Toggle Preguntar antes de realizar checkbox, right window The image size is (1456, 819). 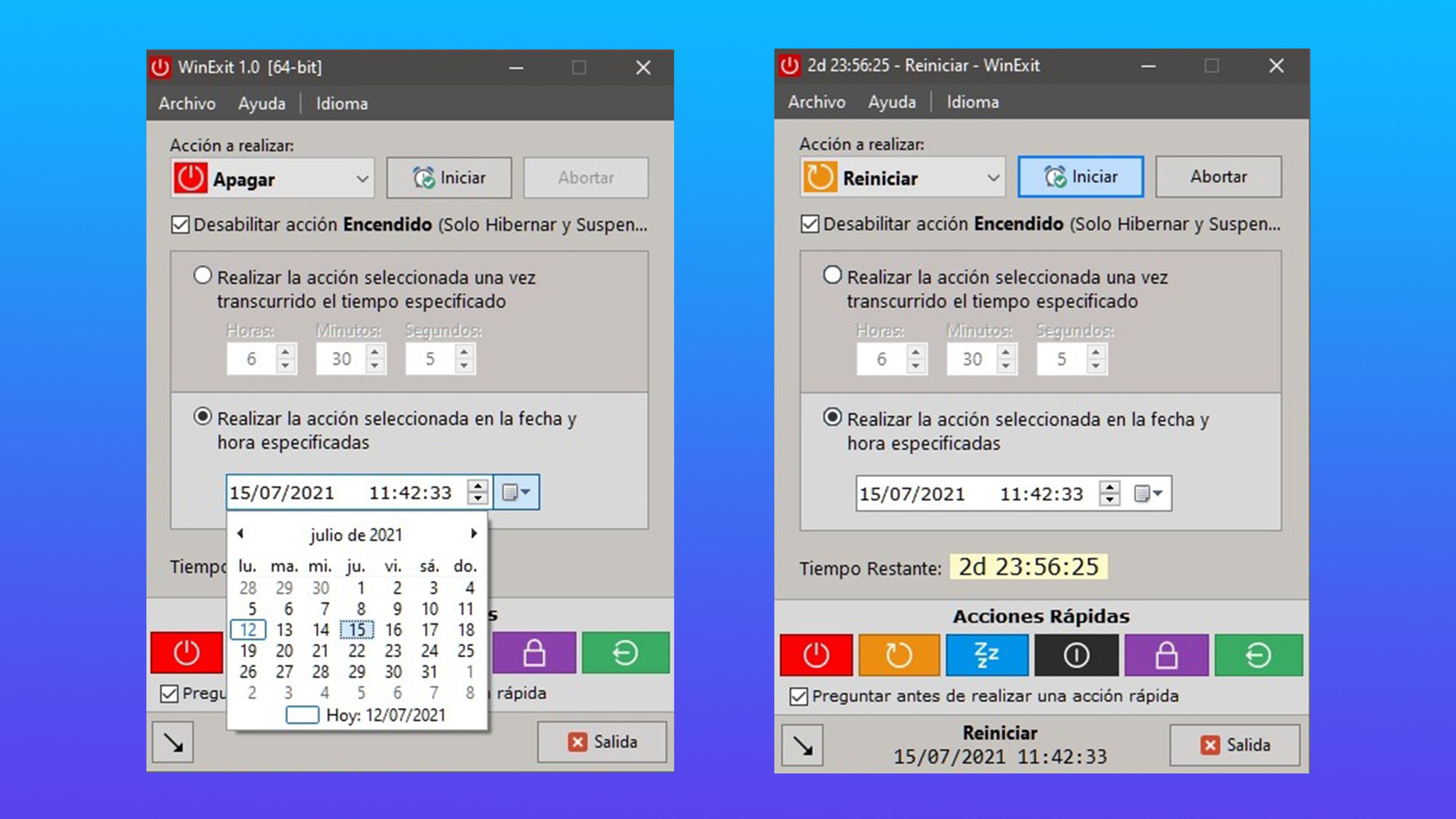pos(799,697)
